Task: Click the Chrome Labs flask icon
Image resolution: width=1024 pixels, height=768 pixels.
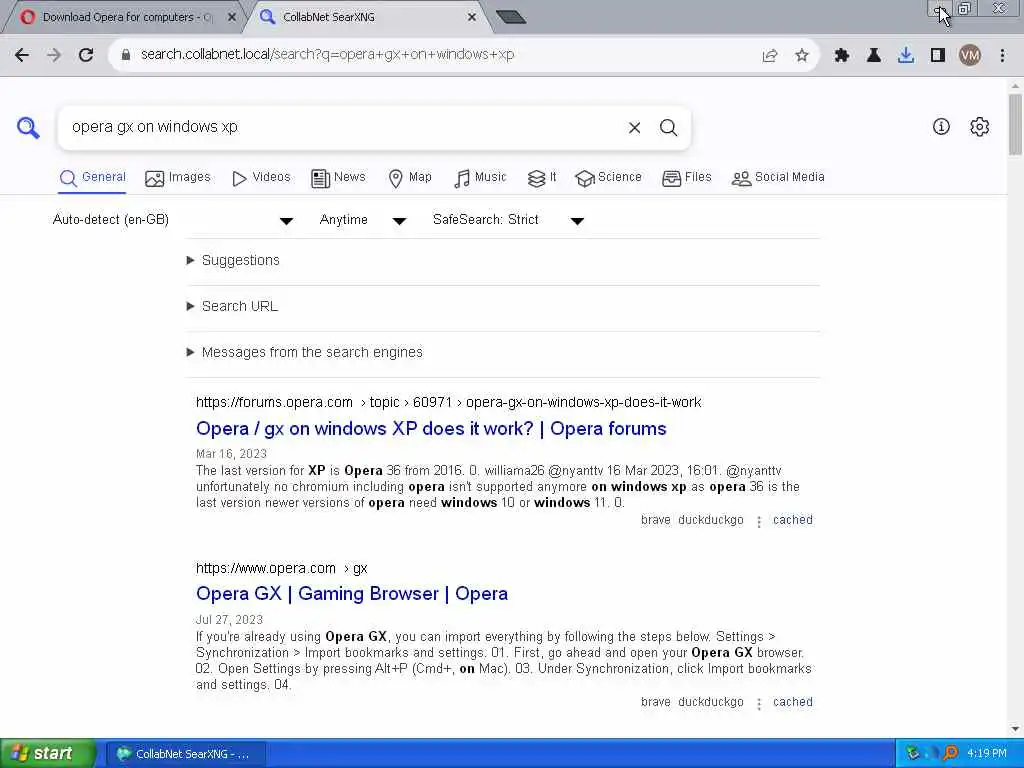Action: click(x=874, y=56)
